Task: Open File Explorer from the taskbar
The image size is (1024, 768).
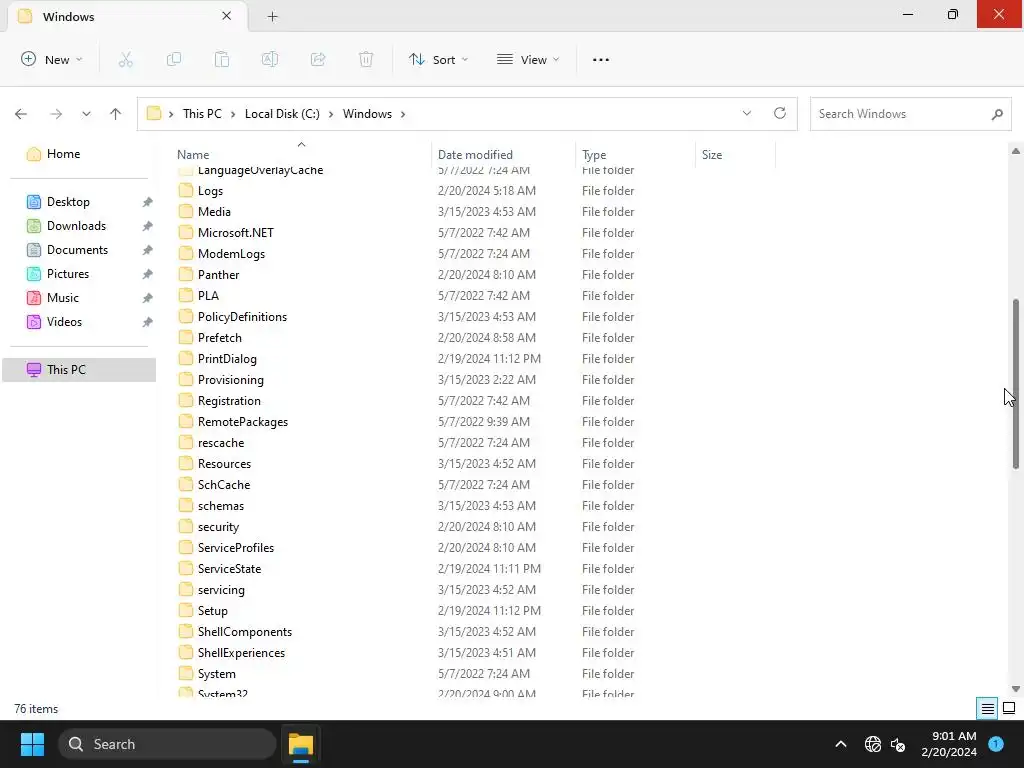Action: pyautogui.click(x=301, y=744)
